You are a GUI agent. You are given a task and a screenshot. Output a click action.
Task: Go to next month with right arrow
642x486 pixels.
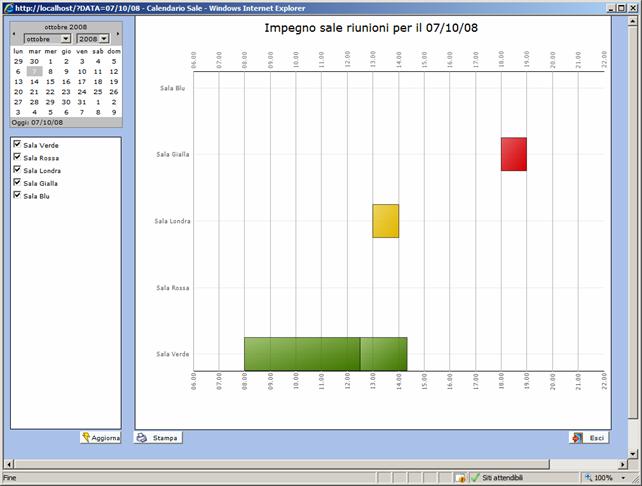(x=117, y=33)
